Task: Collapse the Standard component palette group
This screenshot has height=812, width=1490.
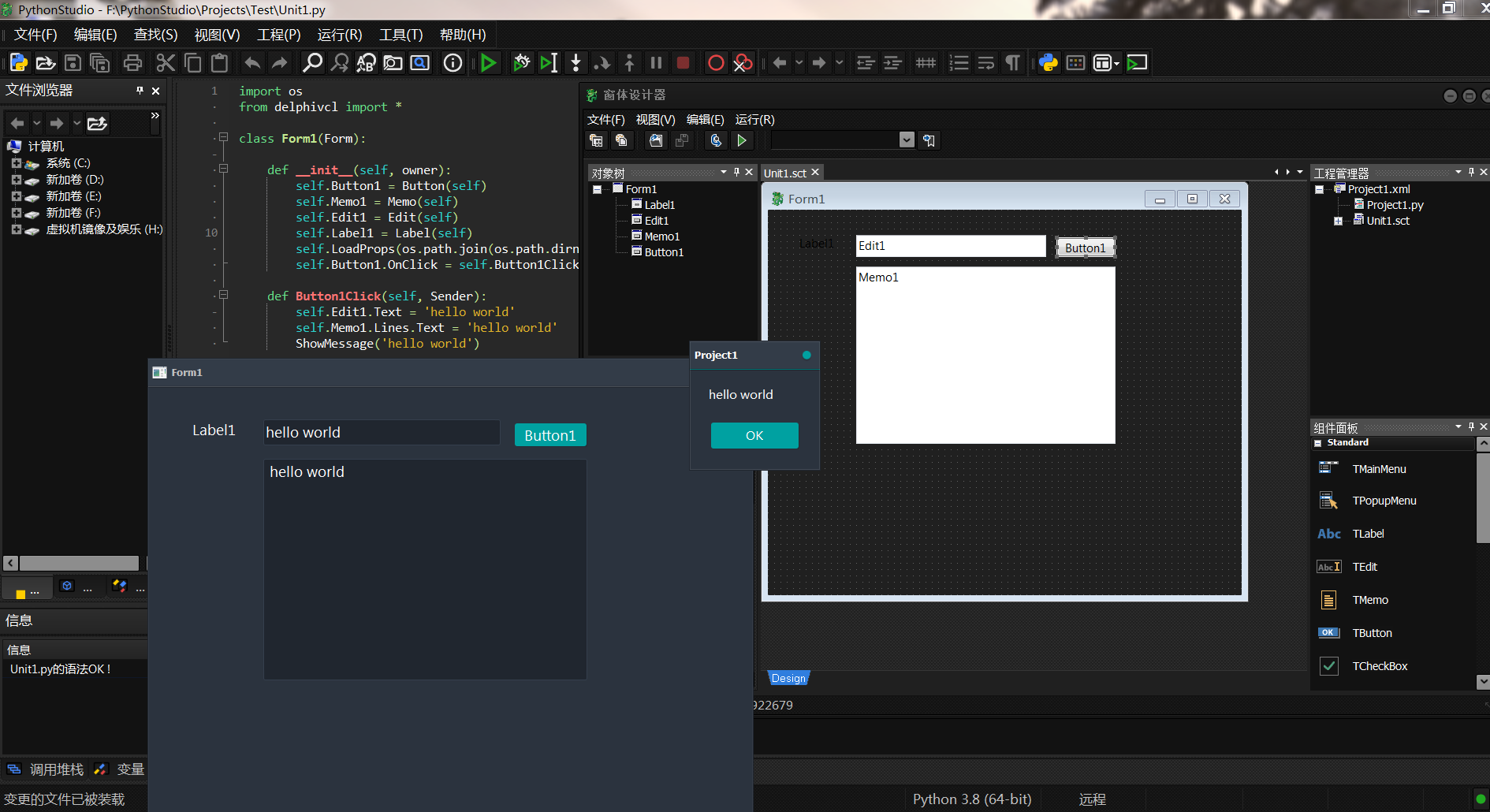Action: coord(1318,443)
